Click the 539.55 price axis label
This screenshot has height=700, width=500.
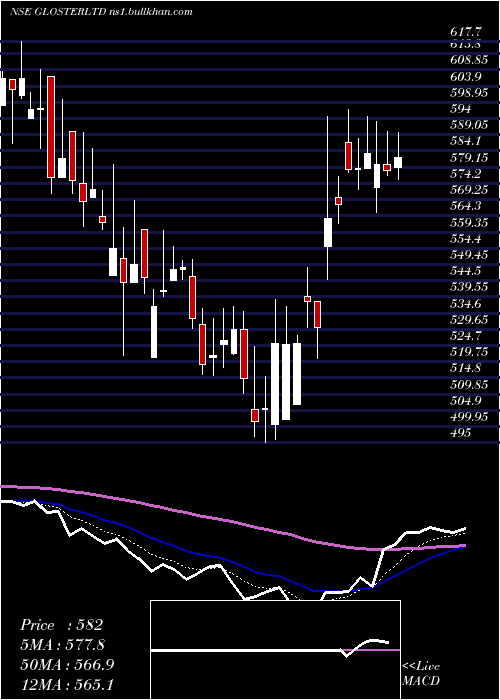468,287
